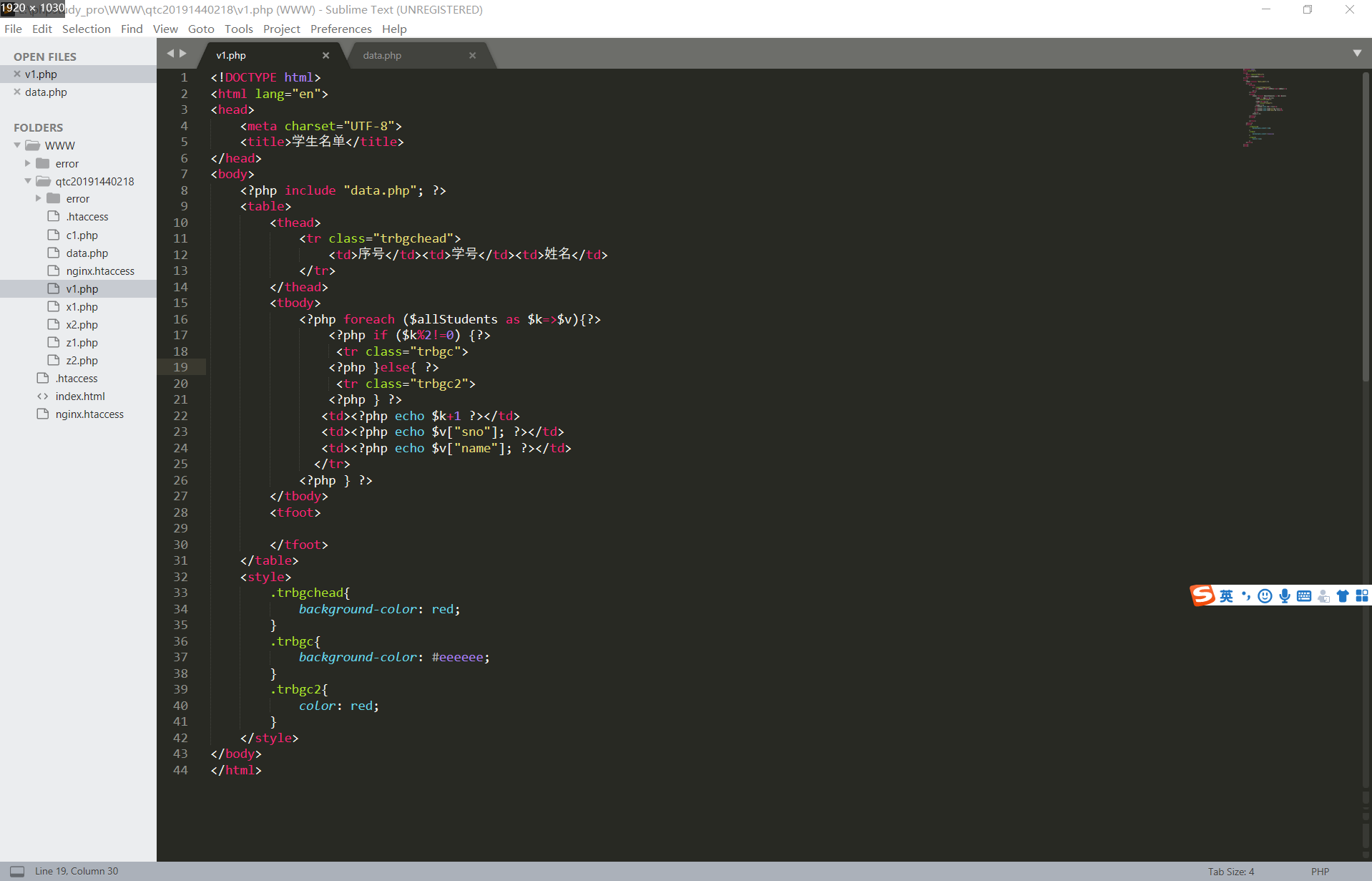Open the Tools menu

238,29
